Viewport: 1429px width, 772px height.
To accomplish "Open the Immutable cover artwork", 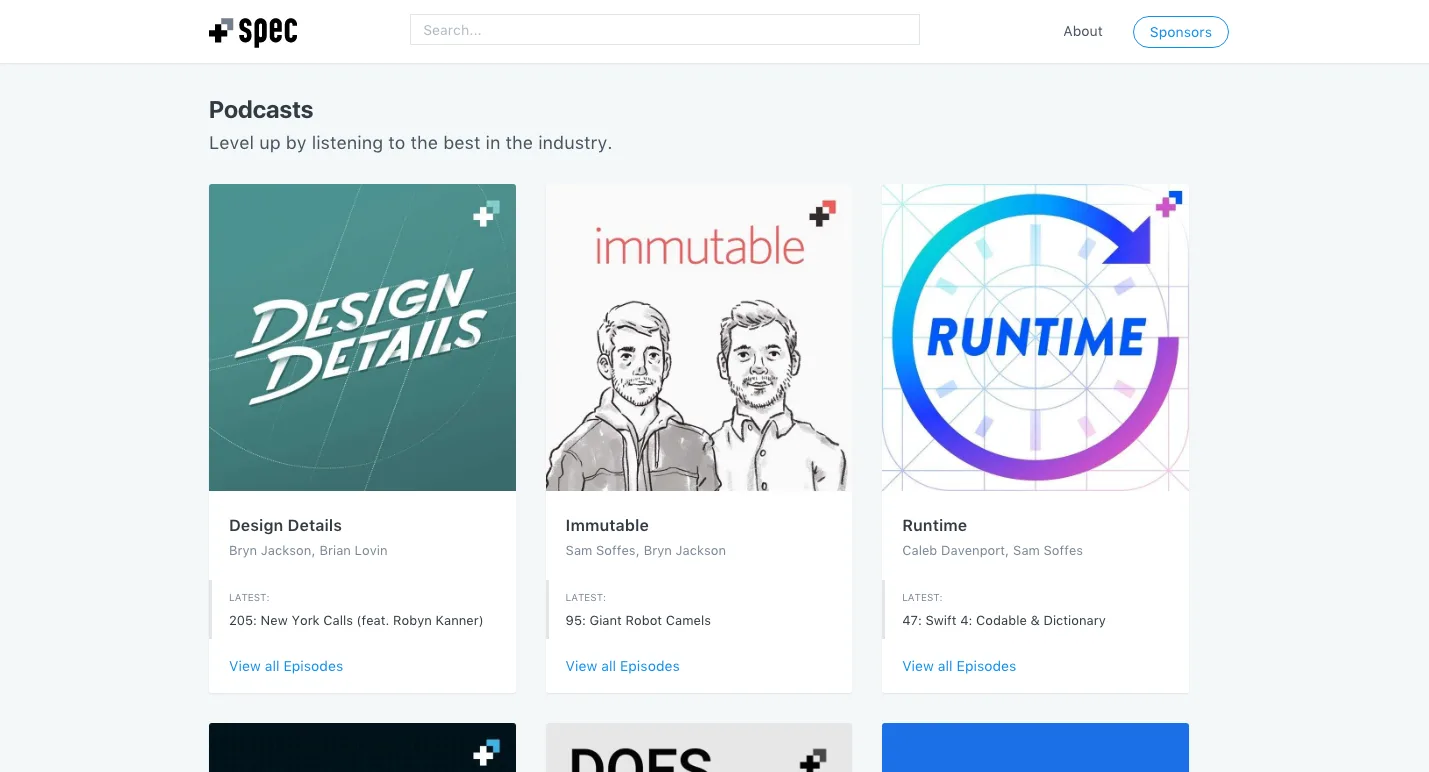I will coord(699,337).
